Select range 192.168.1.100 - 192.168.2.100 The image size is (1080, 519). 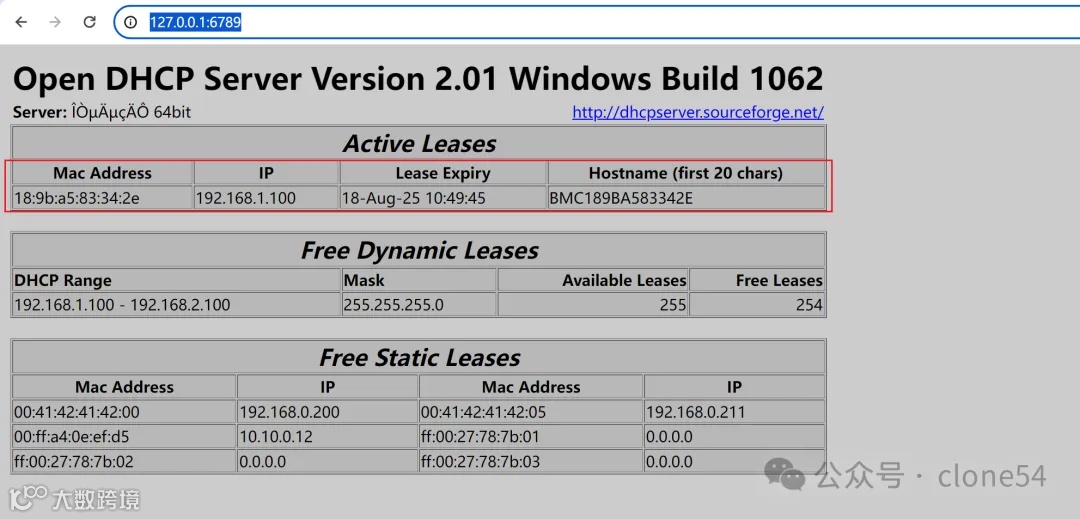click(x=122, y=304)
